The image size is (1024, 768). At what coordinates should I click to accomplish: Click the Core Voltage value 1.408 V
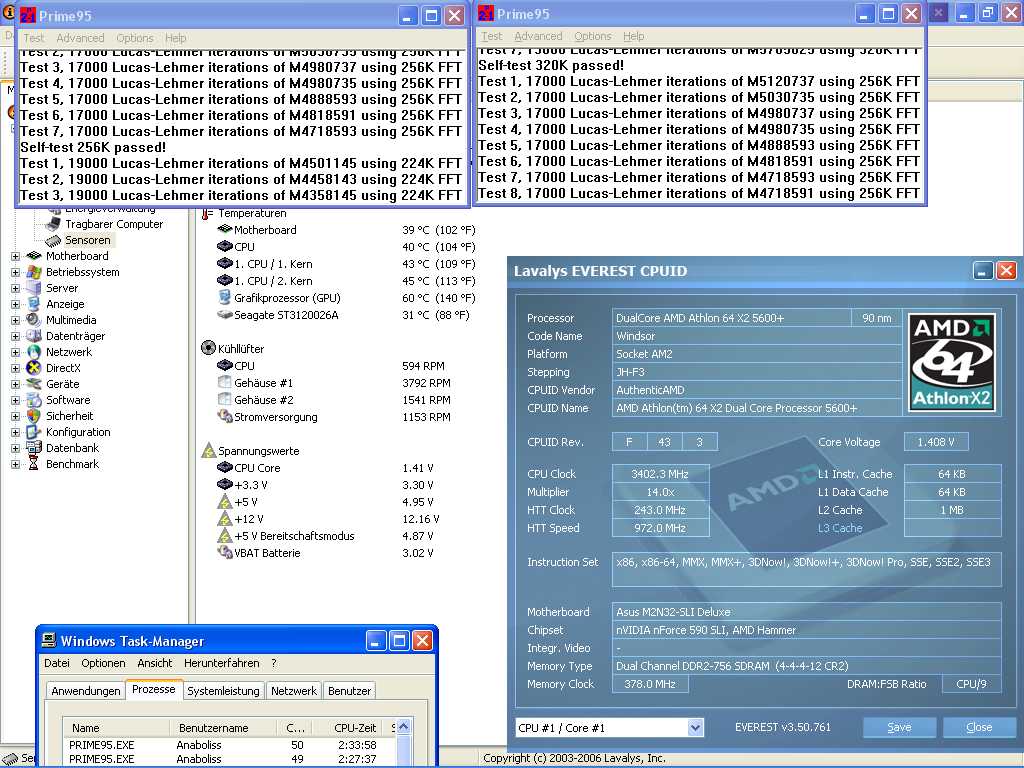point(936,442)
